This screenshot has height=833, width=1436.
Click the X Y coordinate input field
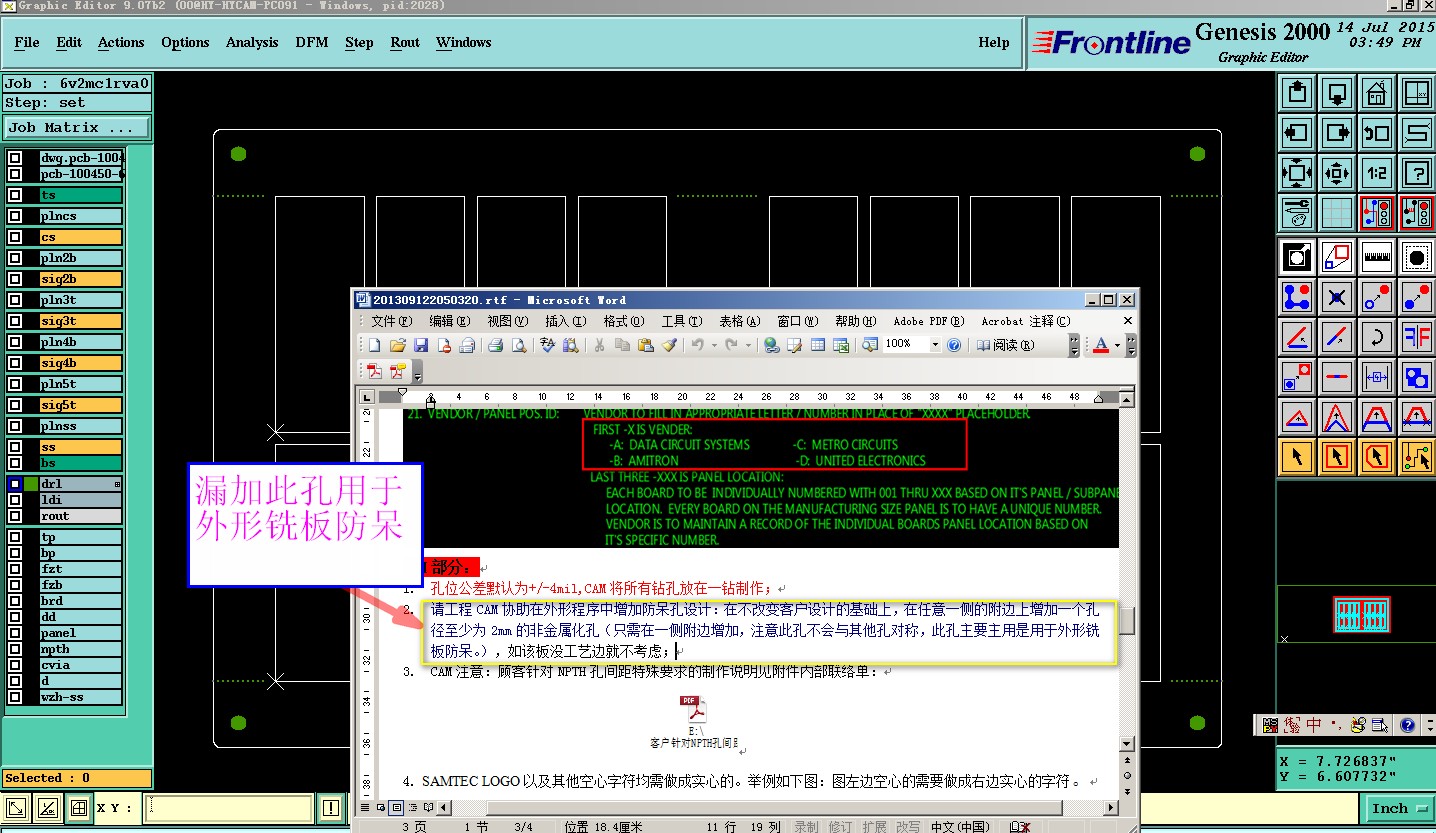[x=229, y=808]
